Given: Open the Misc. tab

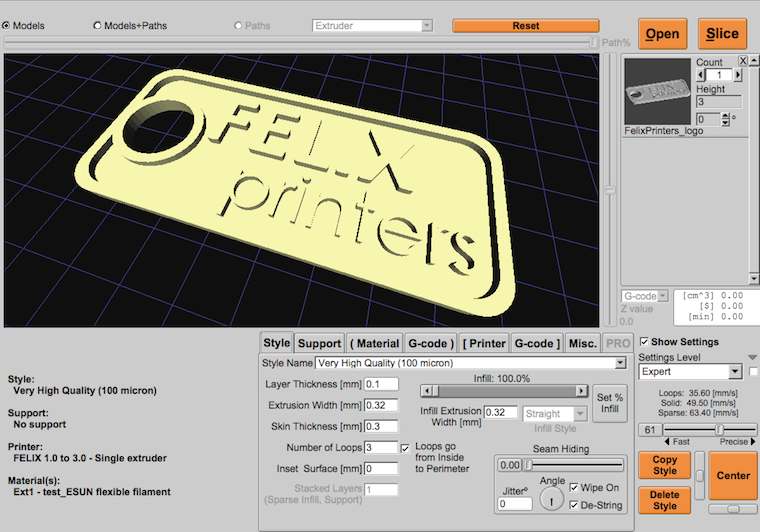Looking at the screenshot, I should (x=582, y=343).
